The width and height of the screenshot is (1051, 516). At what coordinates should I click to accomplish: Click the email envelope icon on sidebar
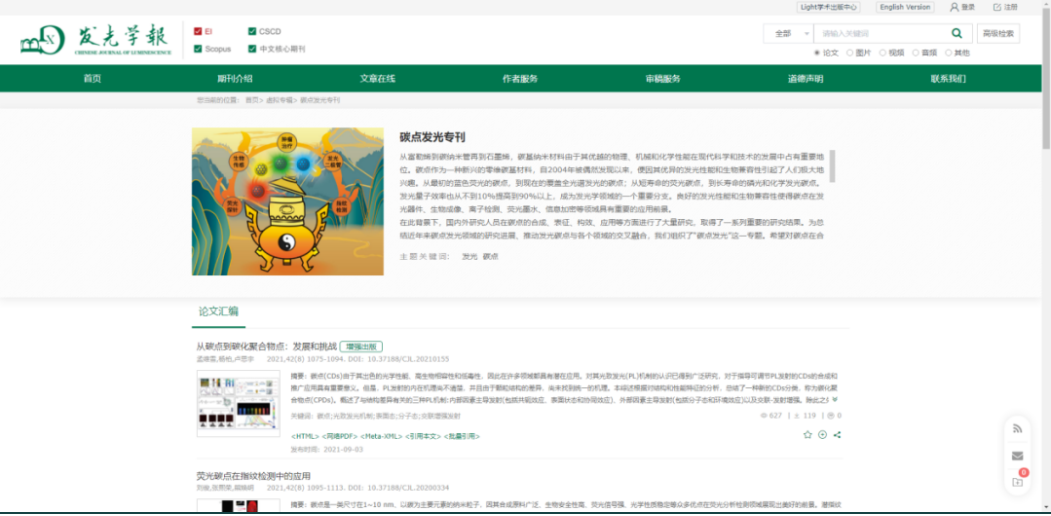pos(1017,455)
